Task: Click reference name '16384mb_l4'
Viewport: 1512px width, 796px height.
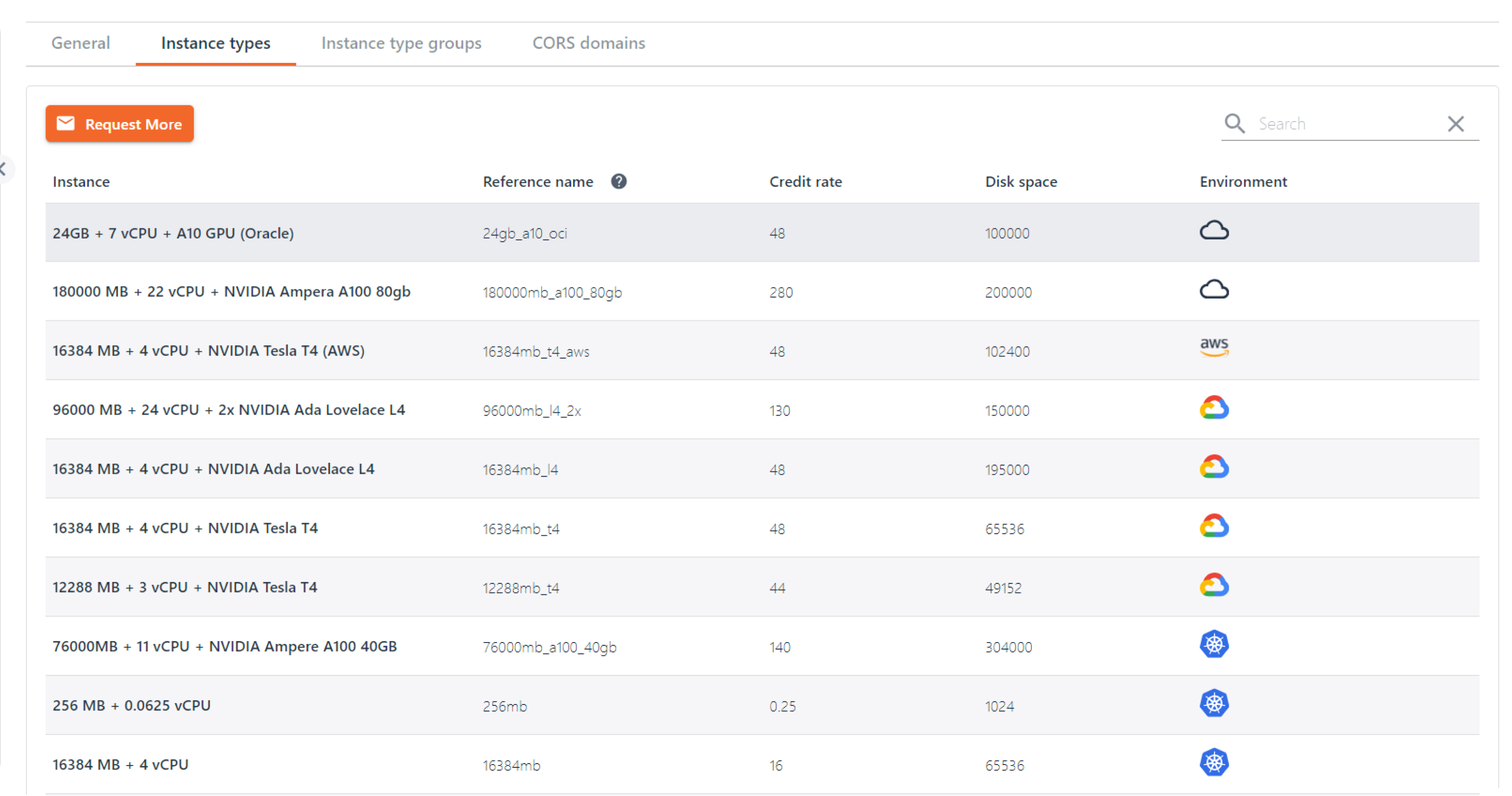Action: (x=520, y=470)
